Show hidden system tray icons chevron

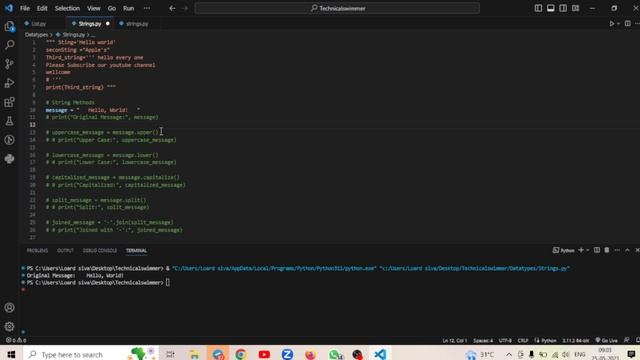[x=509, y=354]
